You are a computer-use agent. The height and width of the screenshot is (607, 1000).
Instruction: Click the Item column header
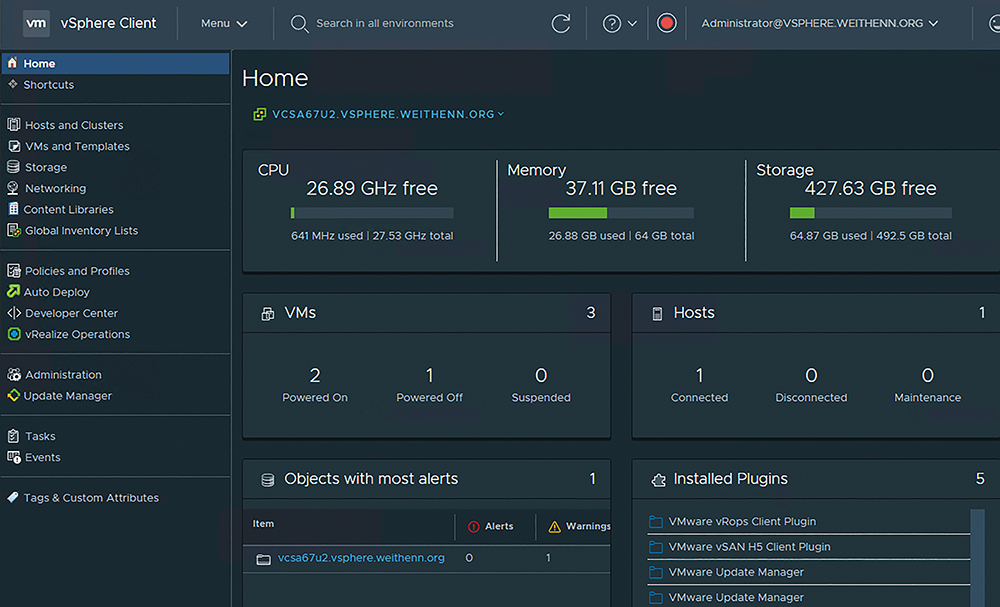click(263, 523)
